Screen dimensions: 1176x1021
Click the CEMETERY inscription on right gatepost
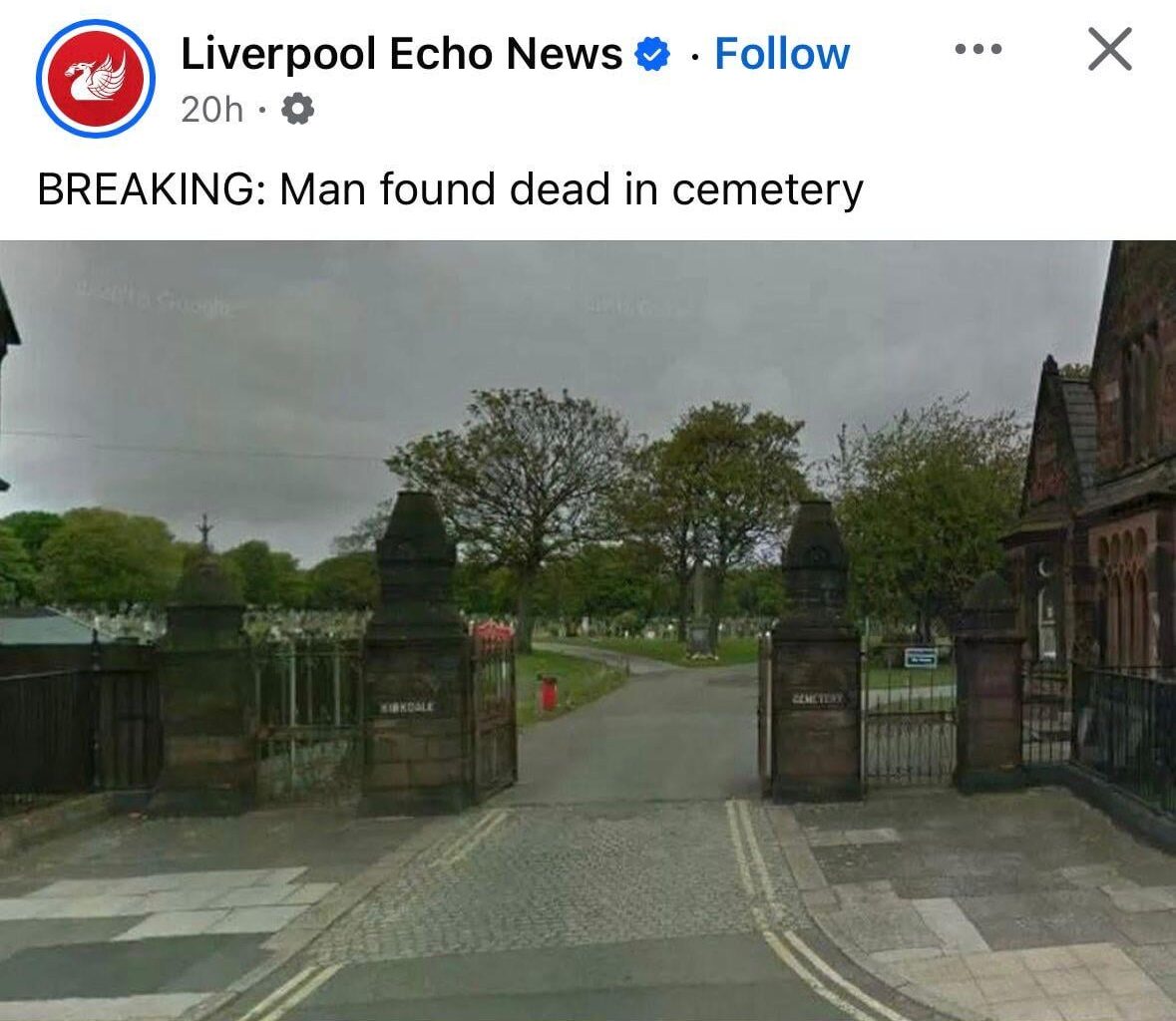click(818, 699)
